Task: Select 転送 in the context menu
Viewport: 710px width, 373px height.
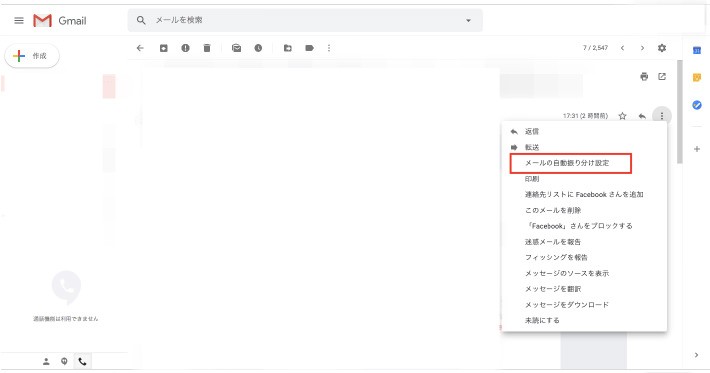Action: coord(584,147)
